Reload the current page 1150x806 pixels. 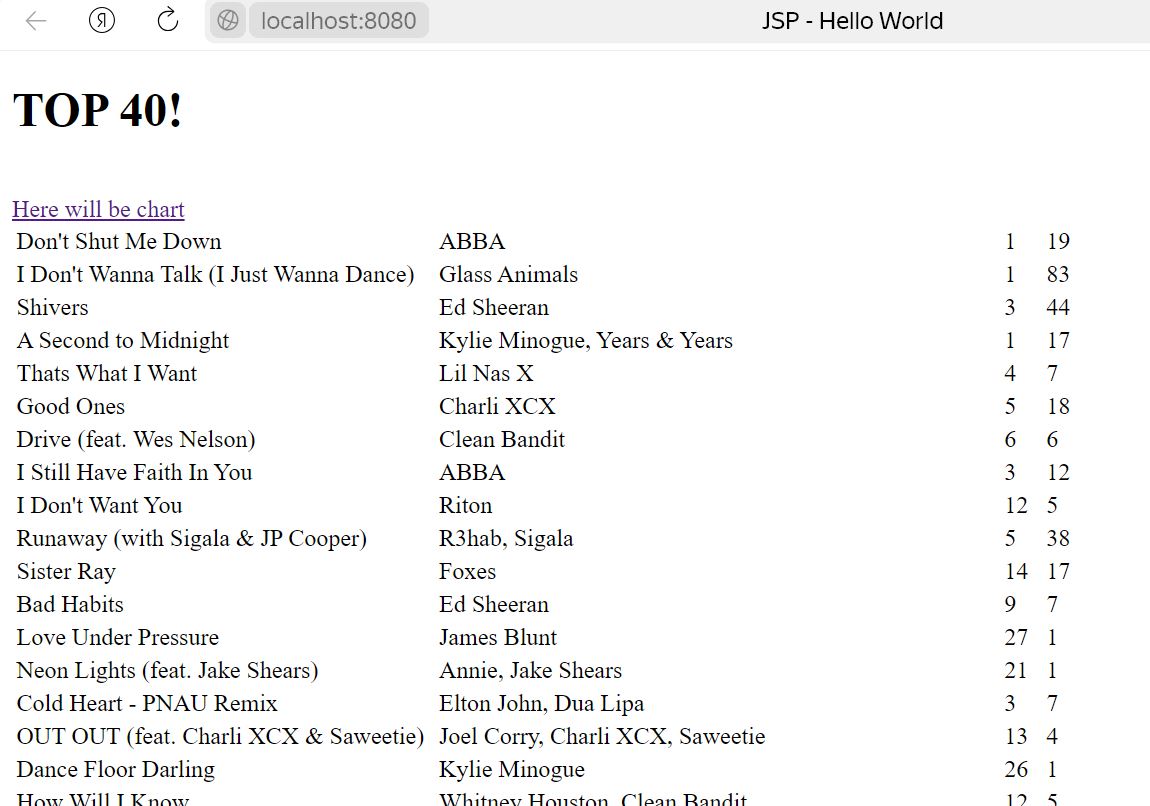tap(168, 21)
